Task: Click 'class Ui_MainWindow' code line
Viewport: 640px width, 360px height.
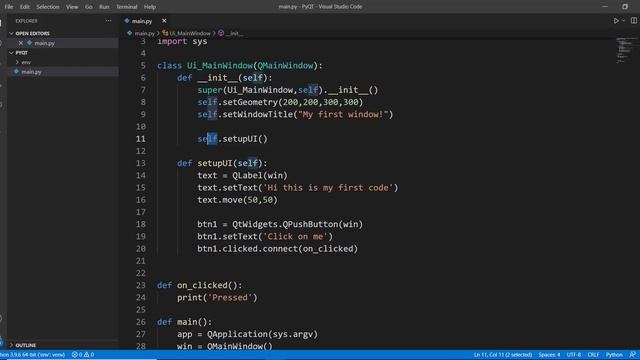Action: click(x=240, y=65)
